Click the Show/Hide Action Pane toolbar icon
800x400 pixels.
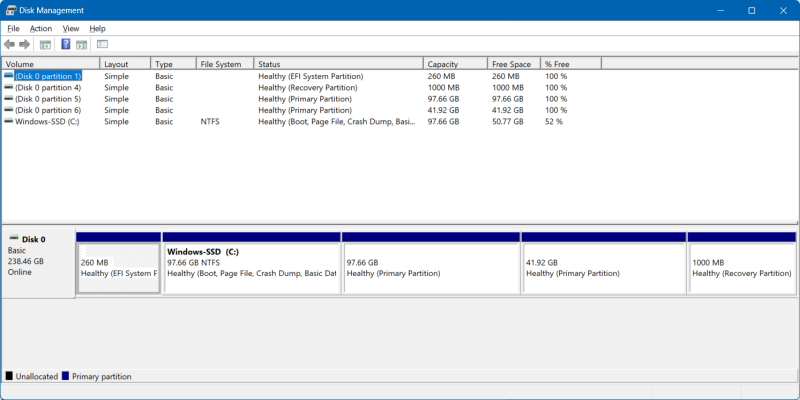click(81, 44)
